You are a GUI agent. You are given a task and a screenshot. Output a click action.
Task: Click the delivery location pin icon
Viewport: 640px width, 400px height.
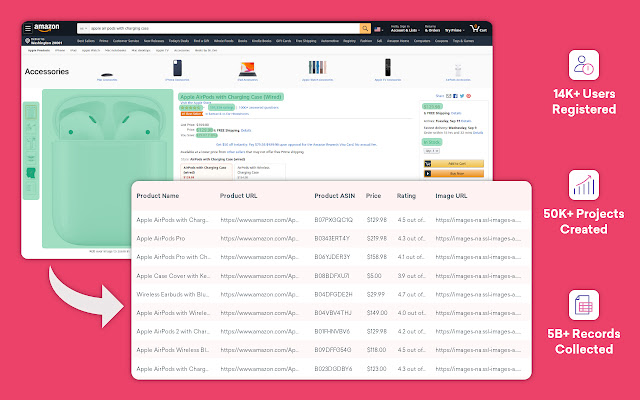click(28, 41)
